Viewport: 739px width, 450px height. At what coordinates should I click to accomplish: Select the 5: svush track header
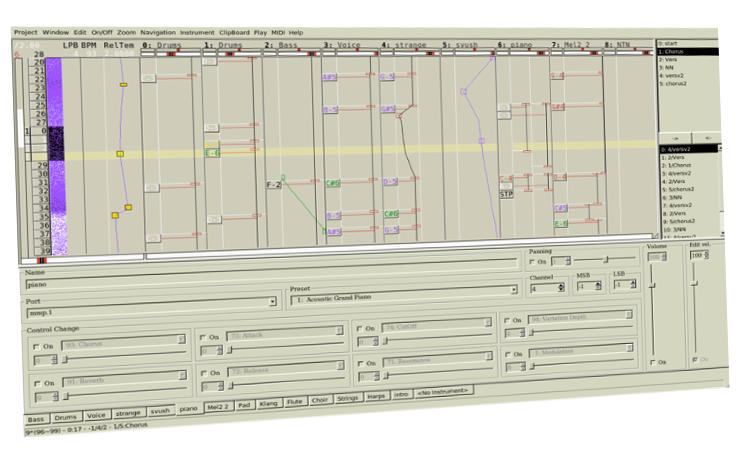460,45
